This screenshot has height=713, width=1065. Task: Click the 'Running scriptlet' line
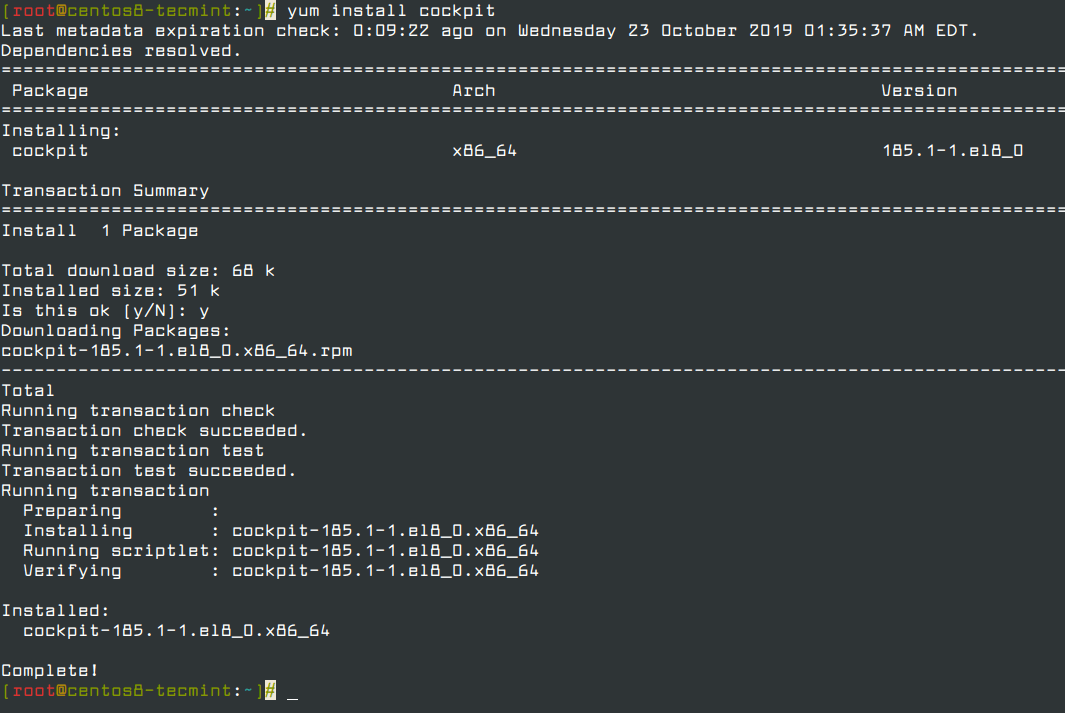[280, 551]
